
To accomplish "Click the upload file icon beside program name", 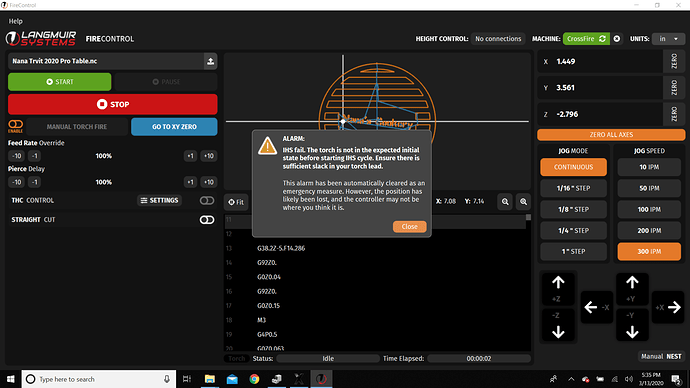I will click(x=210, y=61).
